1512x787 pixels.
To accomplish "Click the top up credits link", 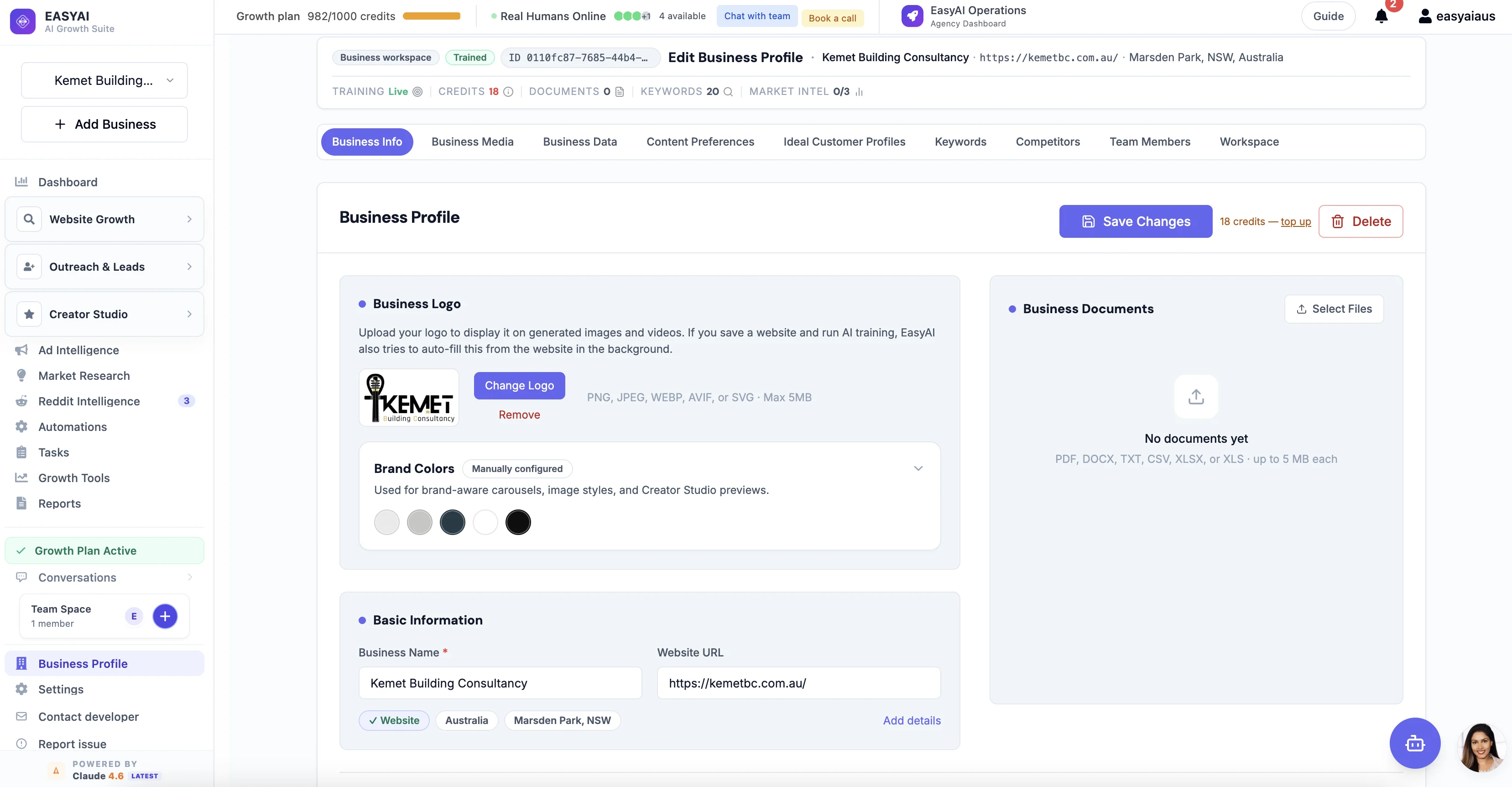I will 1295,221.
